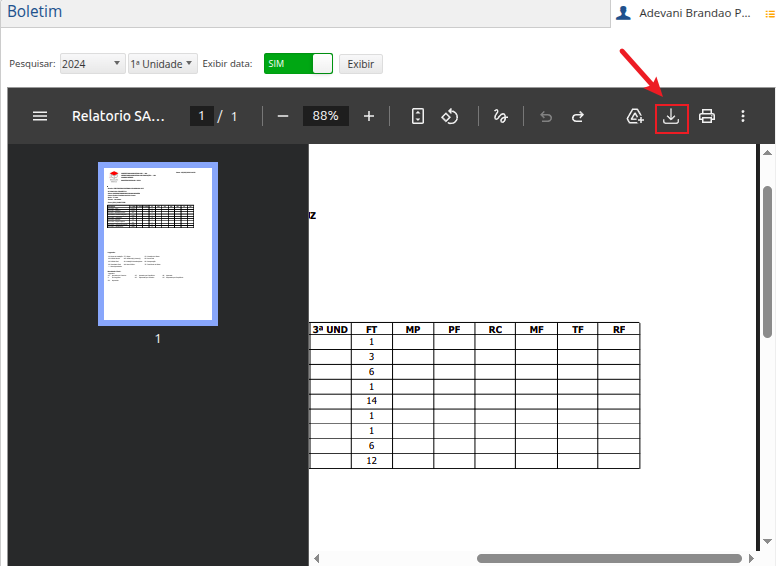Click the vertical scrollbar up arrow
This screenshot has width=776, height=566.
pos(767,153)
